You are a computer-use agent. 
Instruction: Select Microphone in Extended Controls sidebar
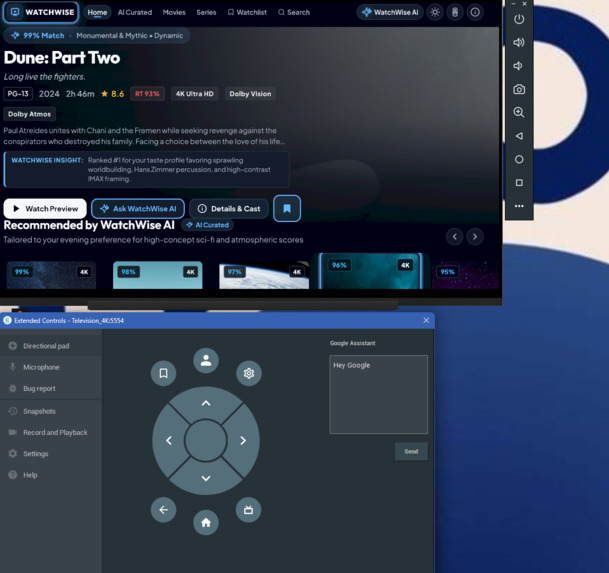[51, 367]
